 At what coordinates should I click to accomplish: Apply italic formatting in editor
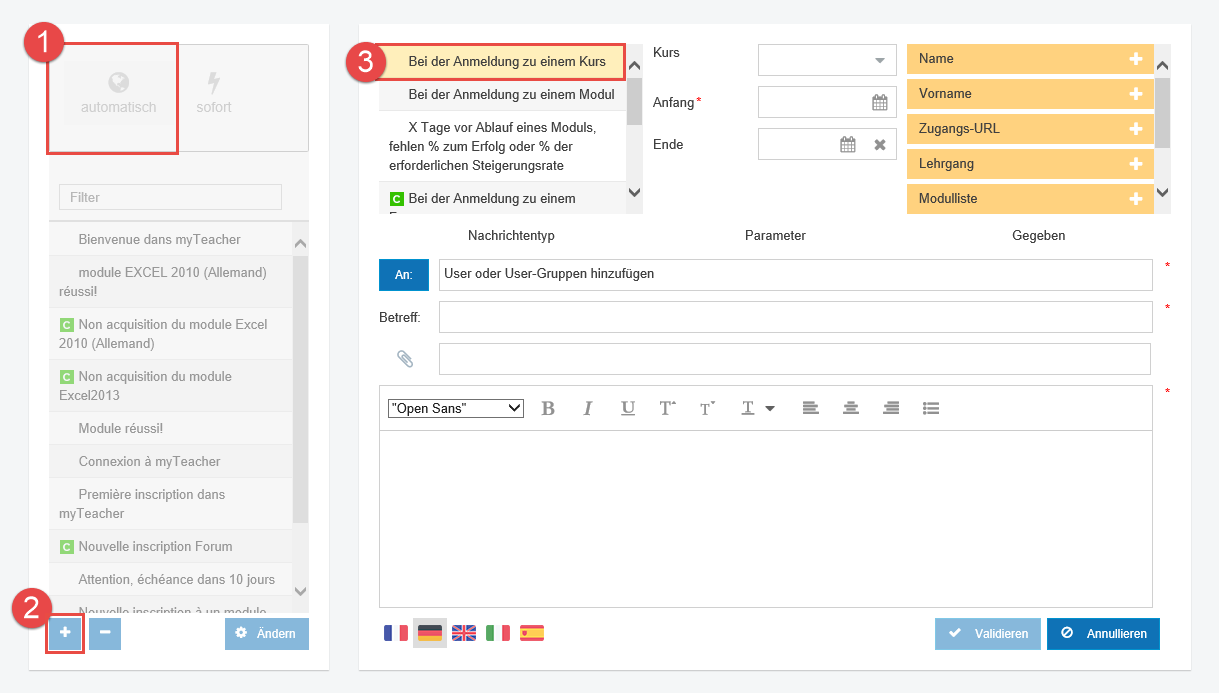tap(588, 408)
